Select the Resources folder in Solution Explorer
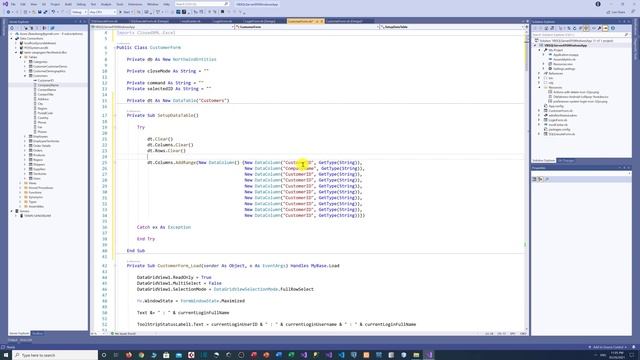The image size is (640, 360). click(555, 87)
